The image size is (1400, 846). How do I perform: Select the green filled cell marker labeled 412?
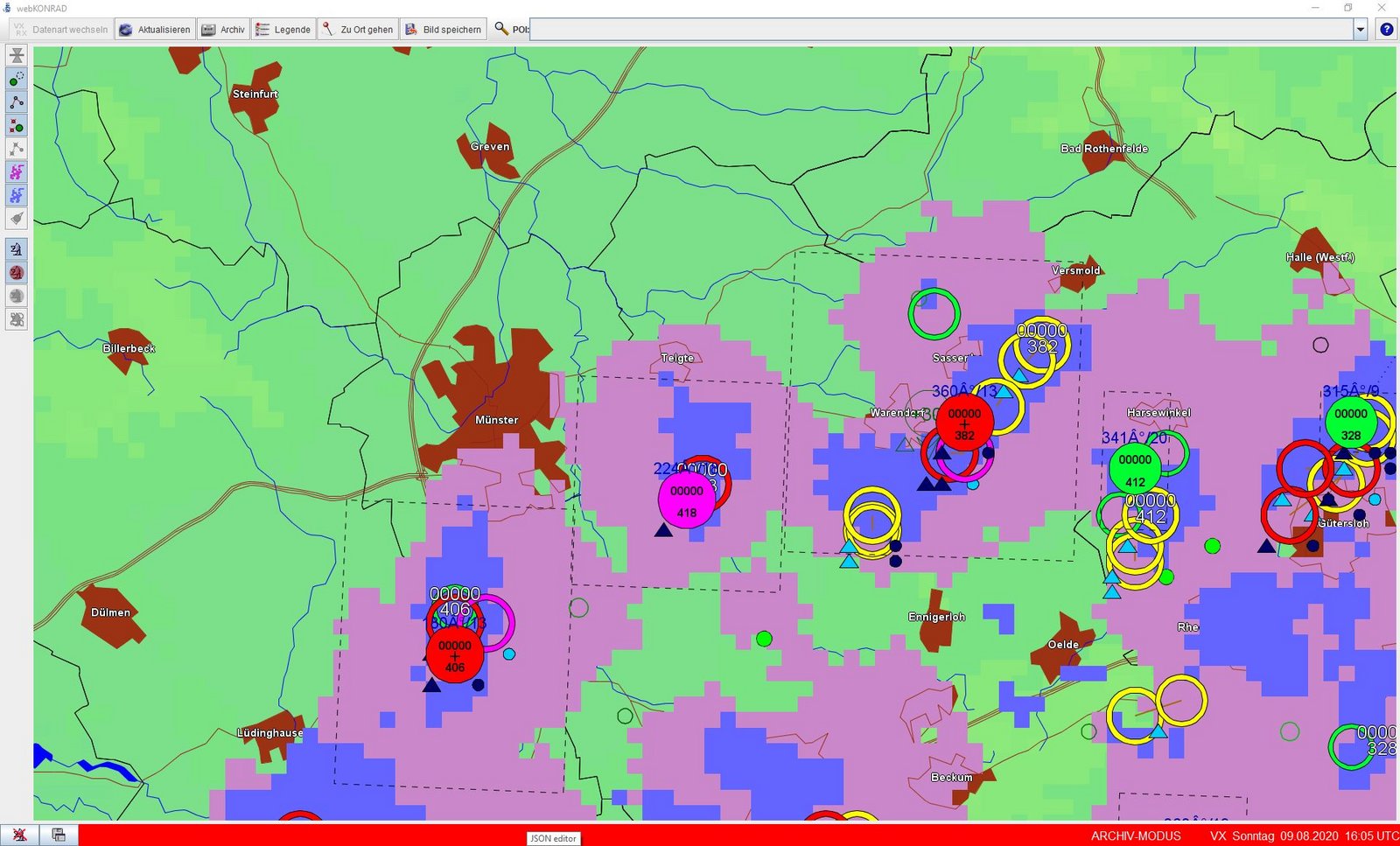point(1135,470)
